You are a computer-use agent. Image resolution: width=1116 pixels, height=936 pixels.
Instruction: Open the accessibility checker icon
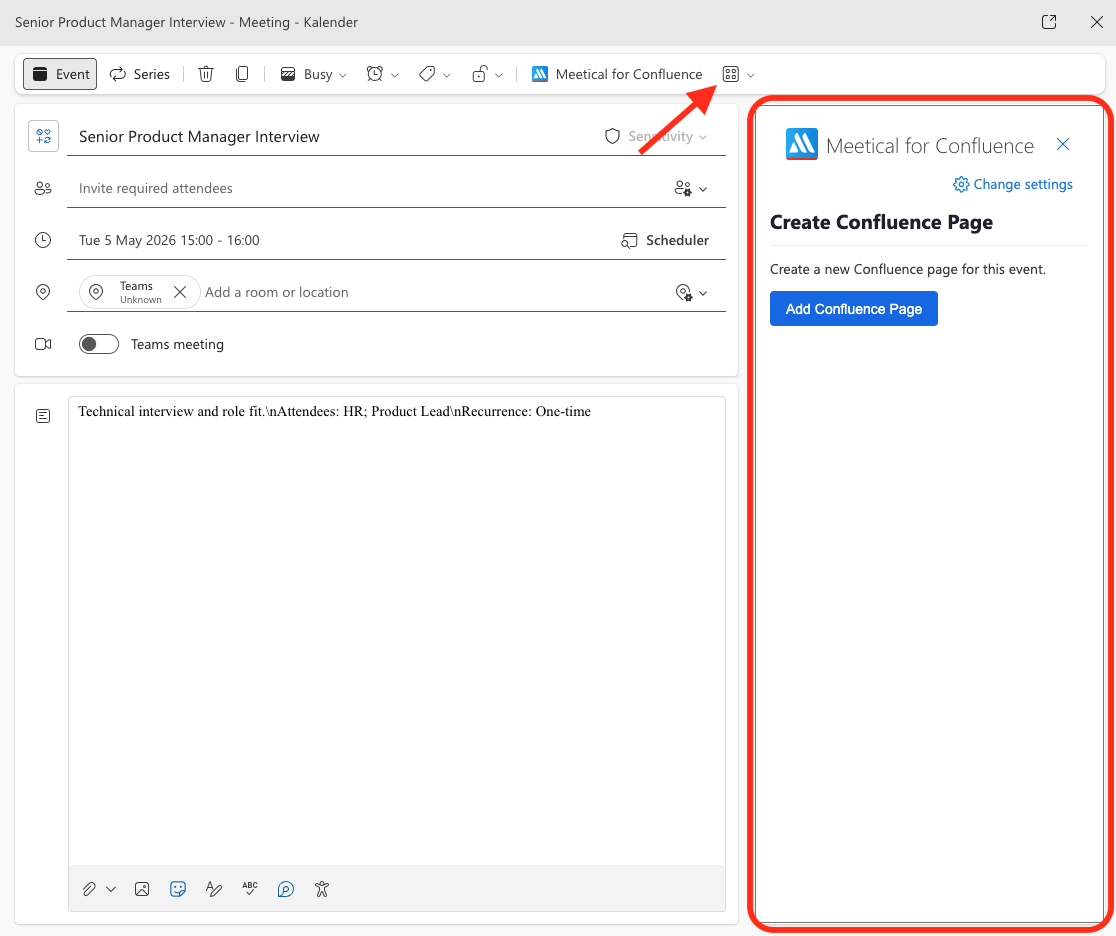322,889
